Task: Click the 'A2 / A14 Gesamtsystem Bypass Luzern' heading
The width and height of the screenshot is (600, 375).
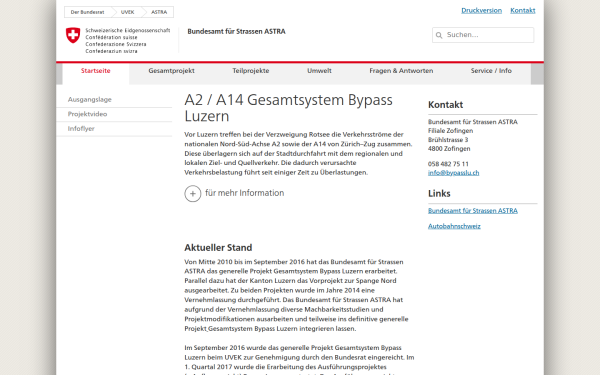Action: coord(289,108)
